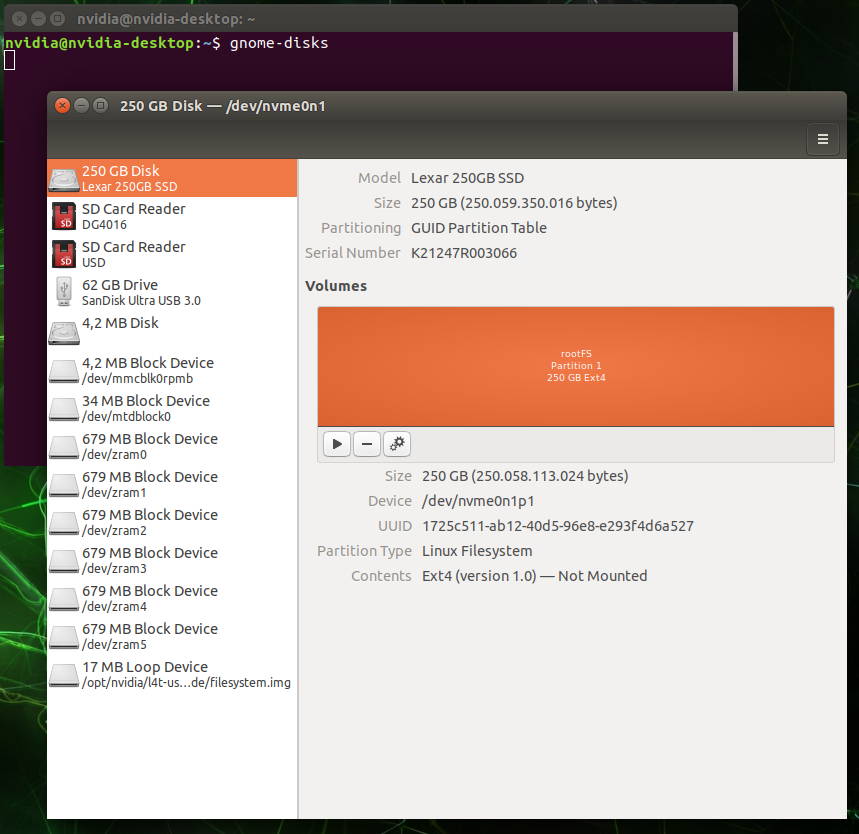Screen dimensions: 859x834
Task: Open the hamburger menu in header bar
Action: click(x=822, y=140)
